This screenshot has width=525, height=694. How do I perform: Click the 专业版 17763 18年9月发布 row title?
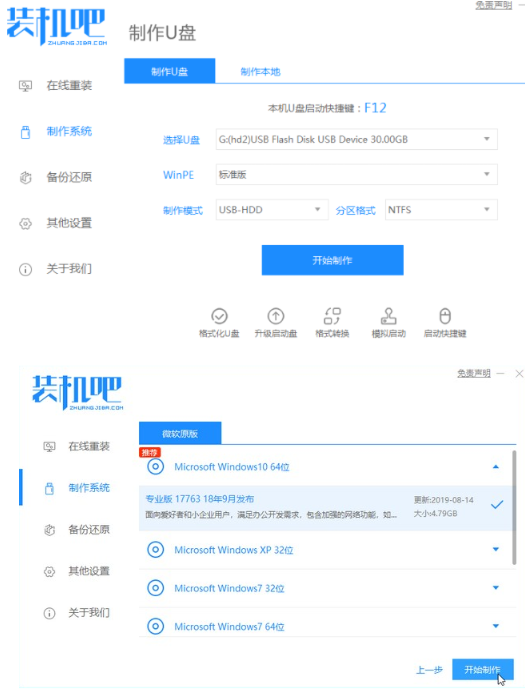(x=200, y=499)
